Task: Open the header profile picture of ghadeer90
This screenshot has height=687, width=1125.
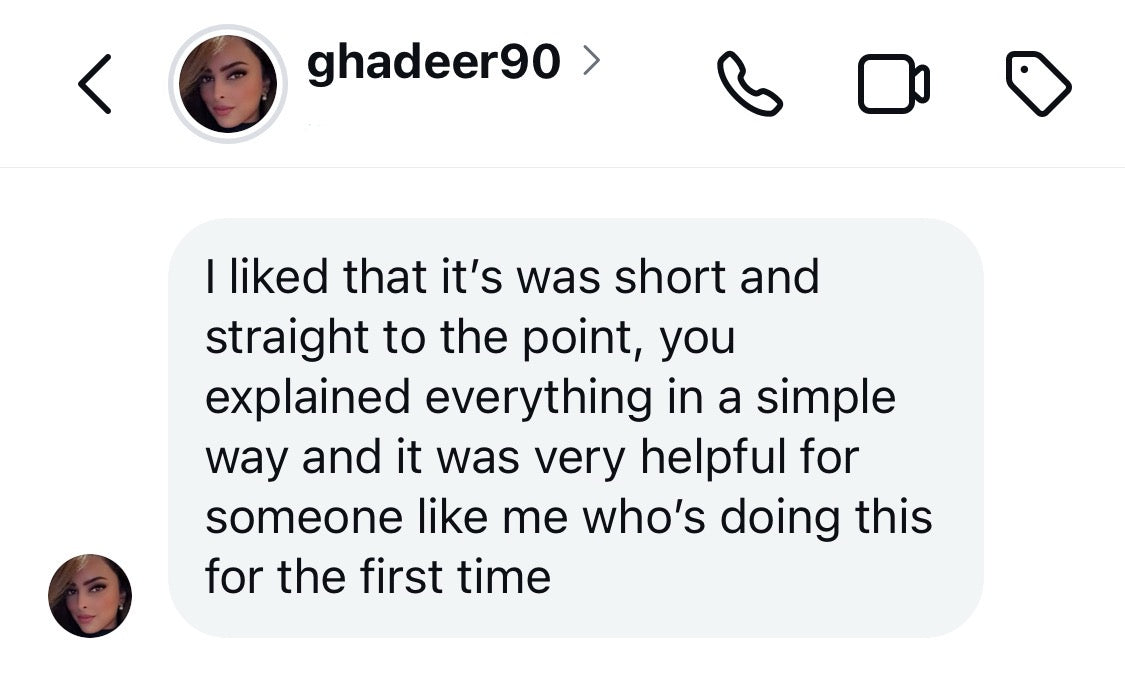Action: (x=228, y=84)
